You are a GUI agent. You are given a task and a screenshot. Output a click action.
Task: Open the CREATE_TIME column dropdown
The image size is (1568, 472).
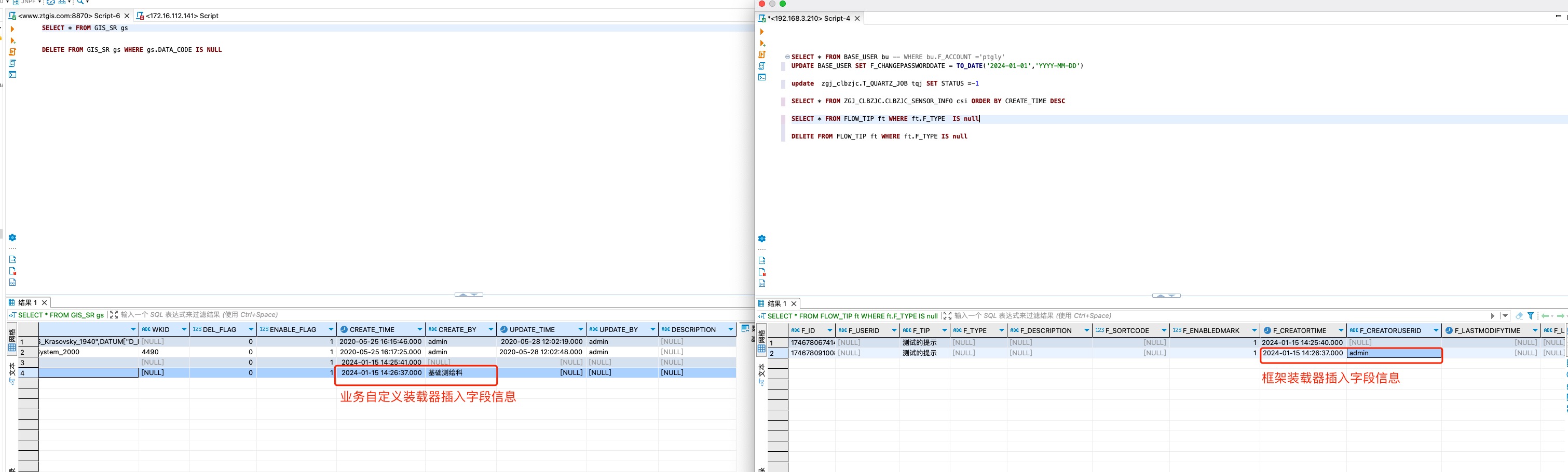(x=419, y=330)
